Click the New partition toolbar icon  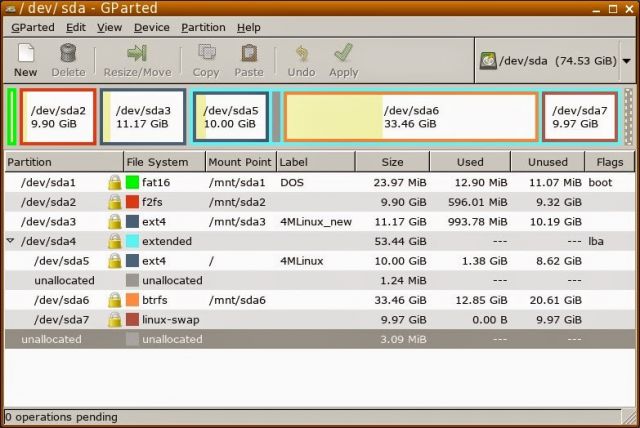coord(26,53)
